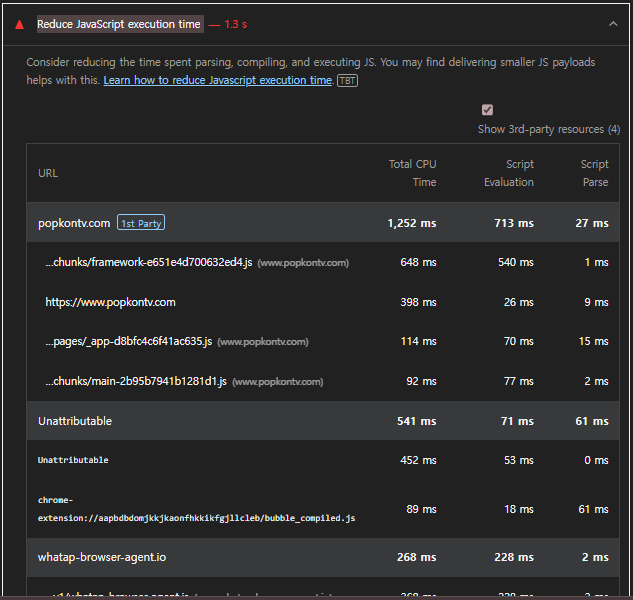Click the TBT metric badge
The height and width of the screenshot is (600, 633).
coord(347,81)
